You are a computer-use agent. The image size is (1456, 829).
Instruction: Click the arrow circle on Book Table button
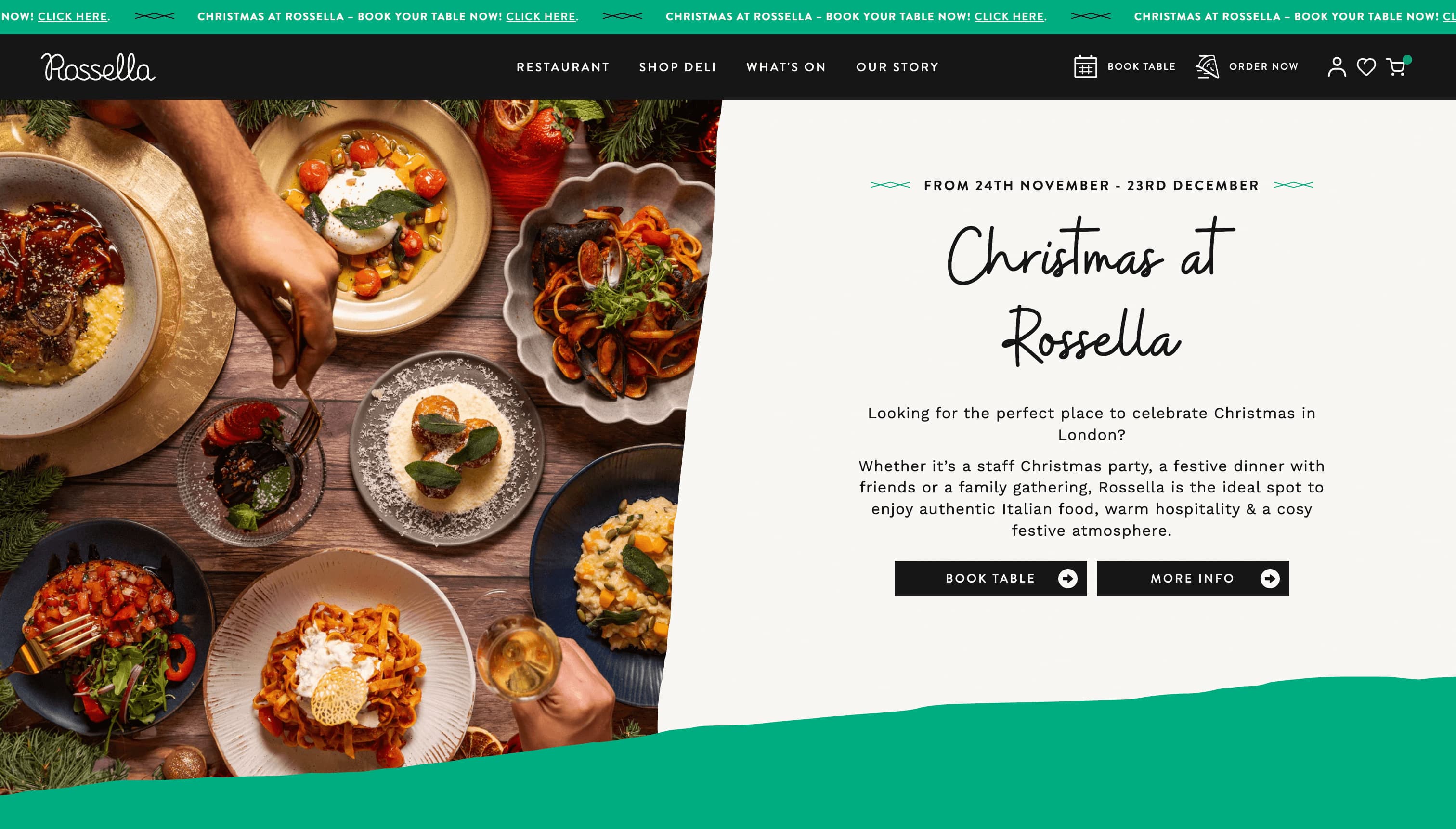pos(1067,579)
